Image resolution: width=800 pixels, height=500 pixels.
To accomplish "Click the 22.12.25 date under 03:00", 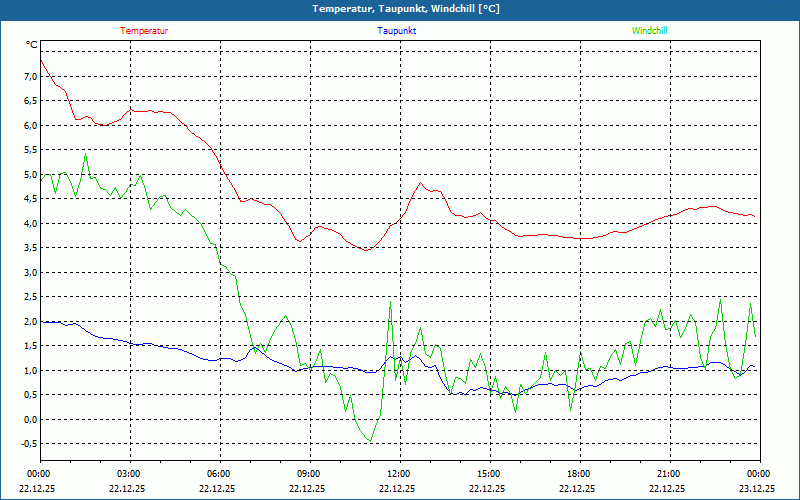I will click(x=128, y=488).
